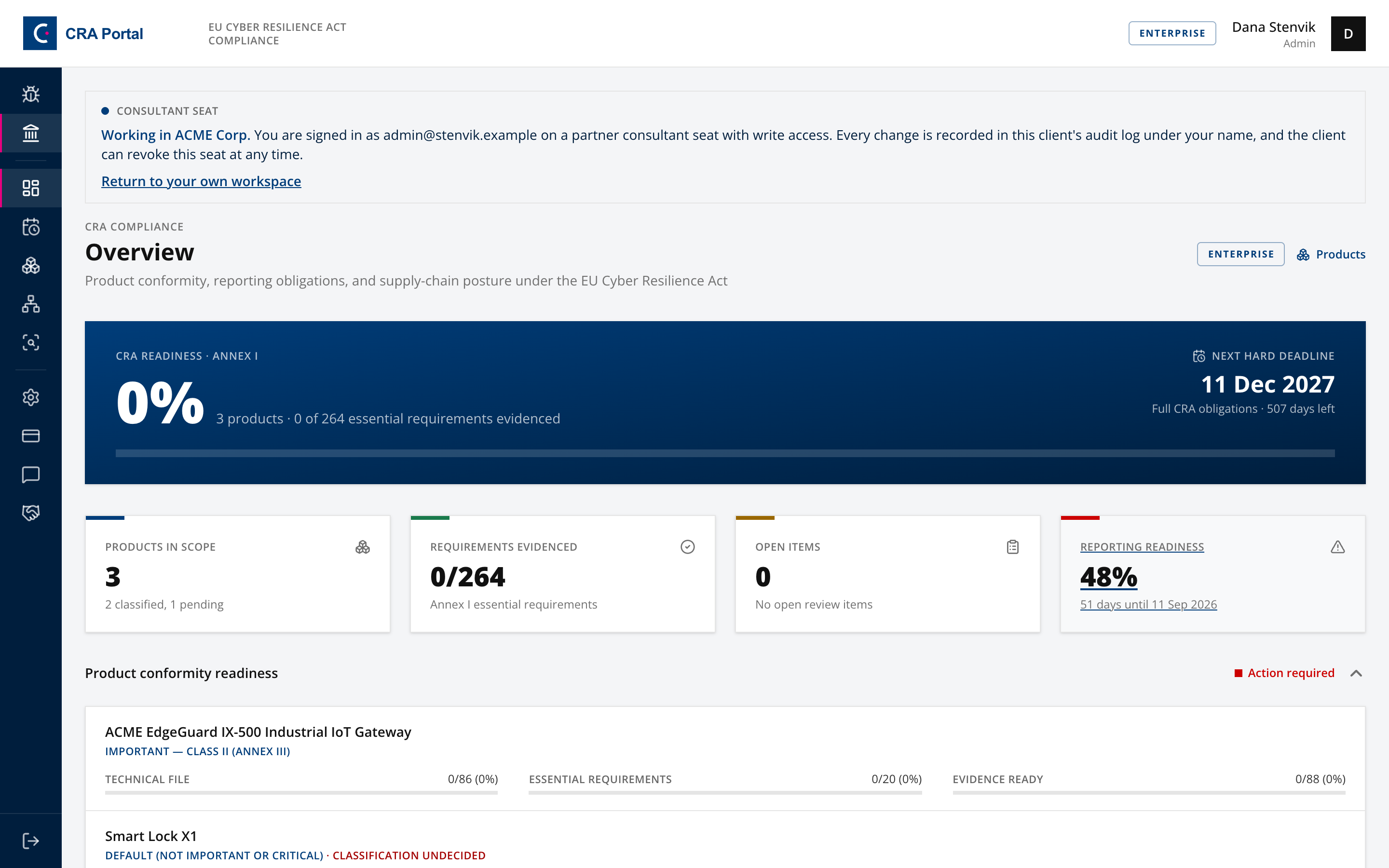1389x868 pixels.
Task: Click the cubes icon in Products in Scope card
Action: [x=363, y=547]
